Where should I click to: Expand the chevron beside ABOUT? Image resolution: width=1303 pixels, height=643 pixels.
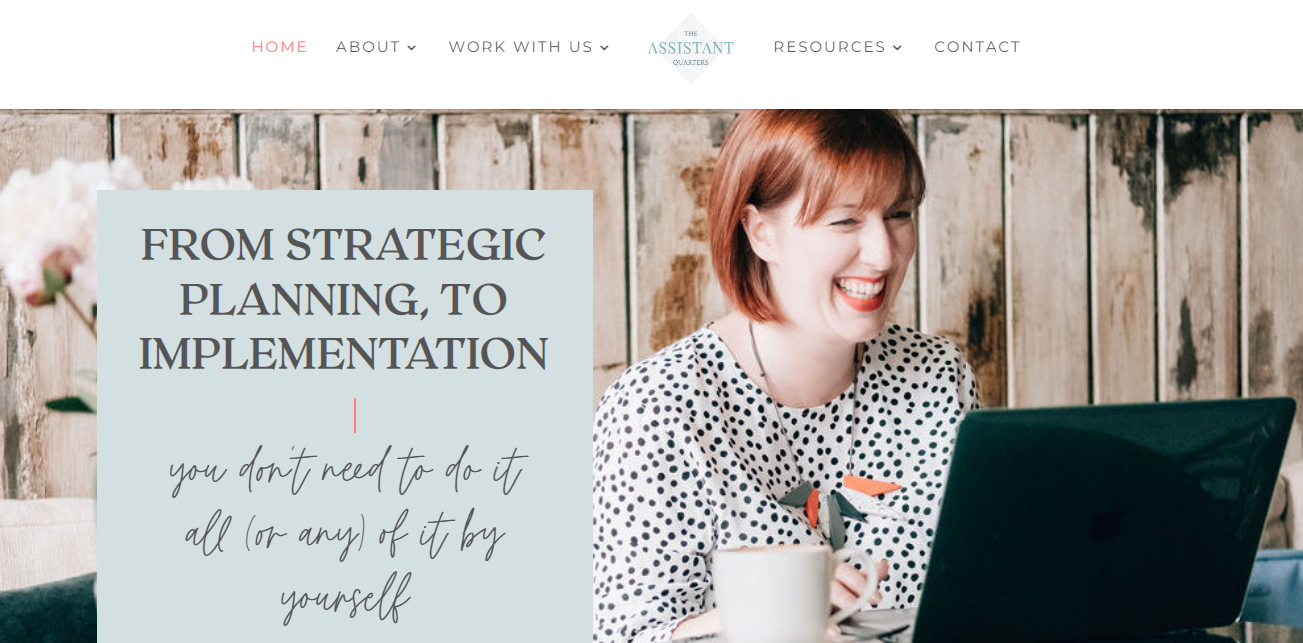(x=412, y=48)
